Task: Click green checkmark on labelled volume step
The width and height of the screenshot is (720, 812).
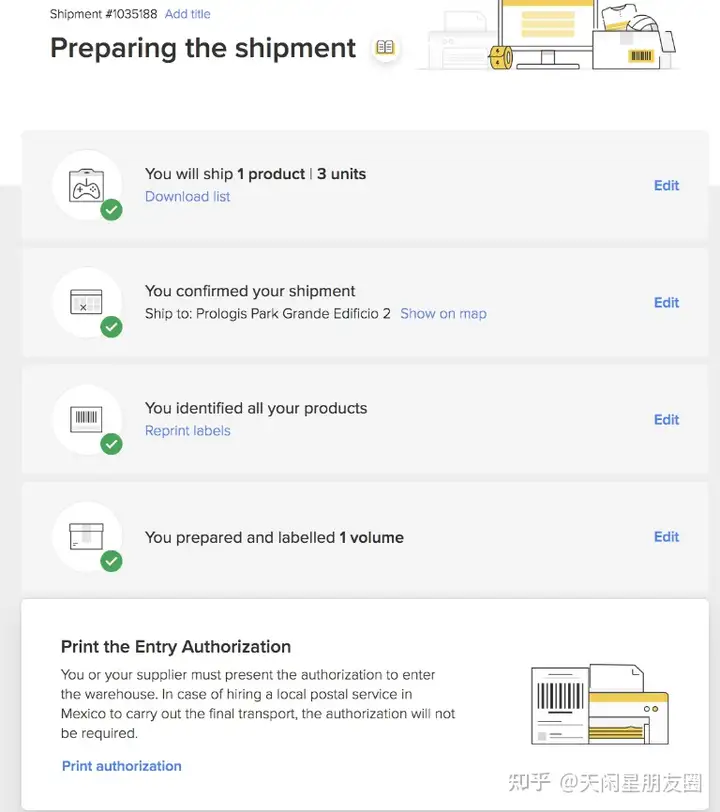Action: point(111,561)
